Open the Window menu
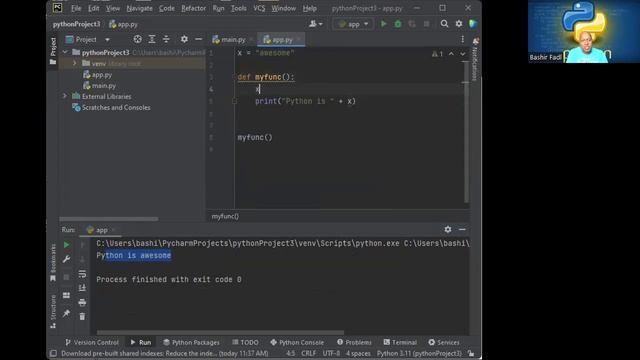The height and width of the screenshot is (360, 640). (283, 8)
